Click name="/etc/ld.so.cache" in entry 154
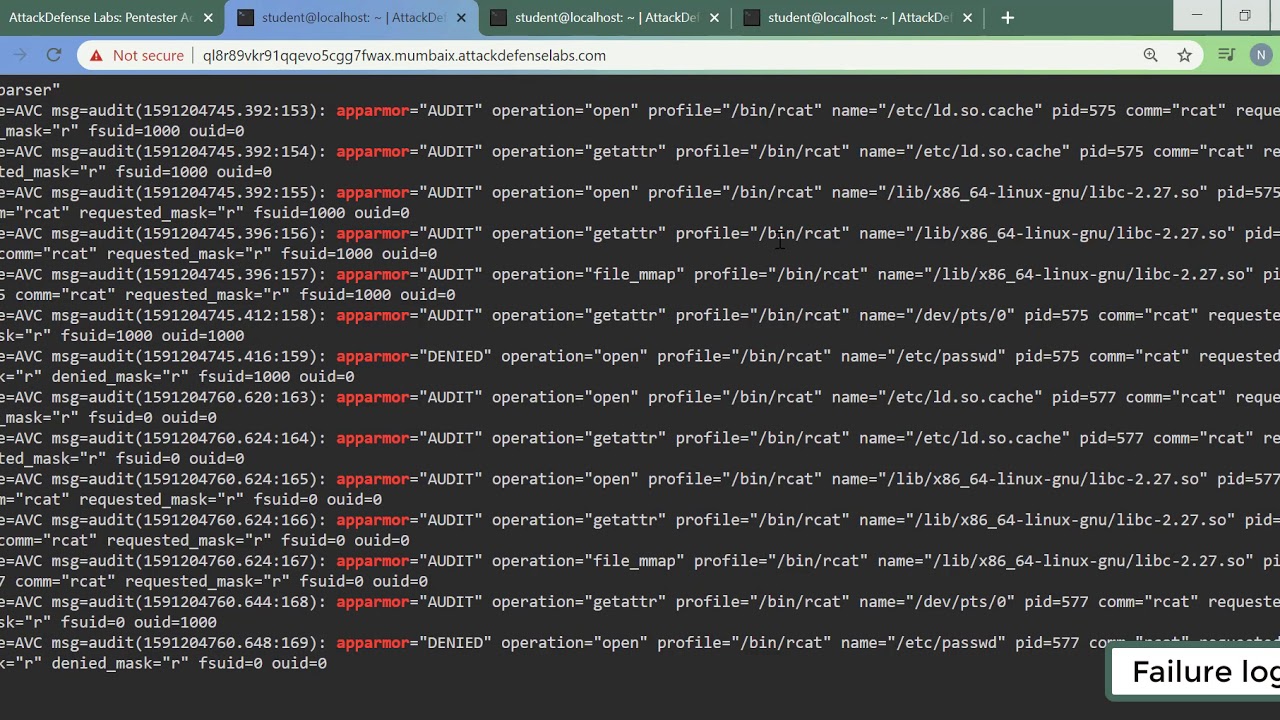 964,152
